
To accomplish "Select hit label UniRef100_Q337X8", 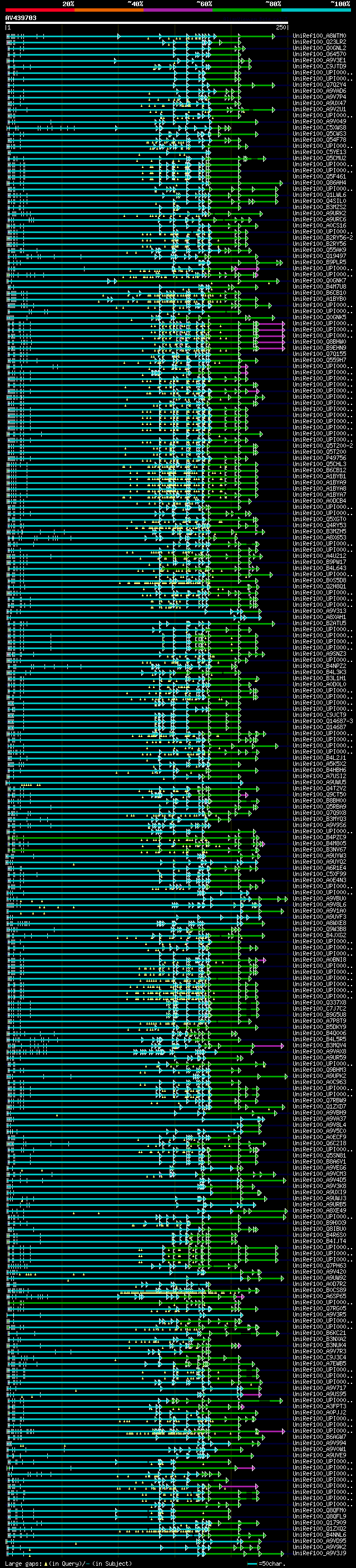I will tap(319, 1002).
